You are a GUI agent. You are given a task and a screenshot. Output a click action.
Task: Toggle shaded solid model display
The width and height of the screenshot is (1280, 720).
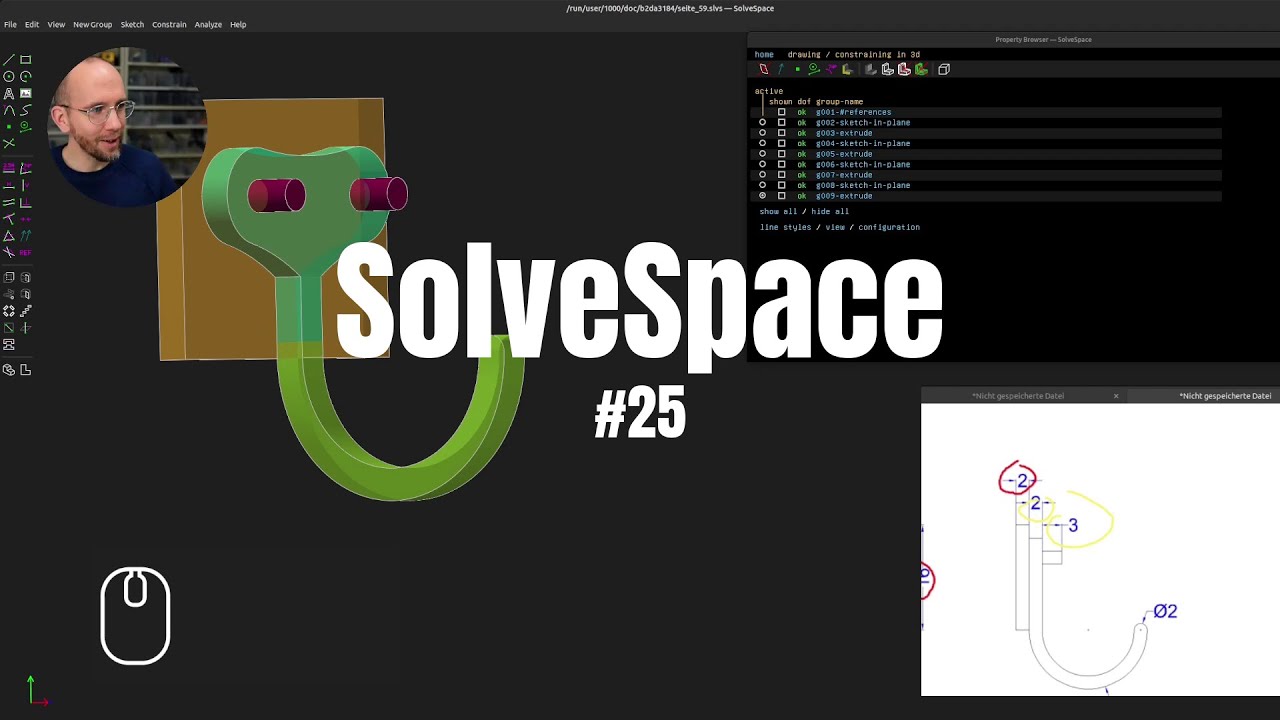[870, 69]
